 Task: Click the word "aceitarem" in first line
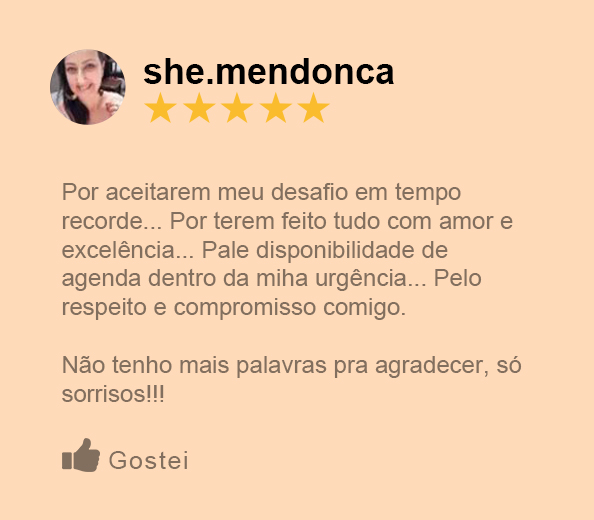point(158,192)
